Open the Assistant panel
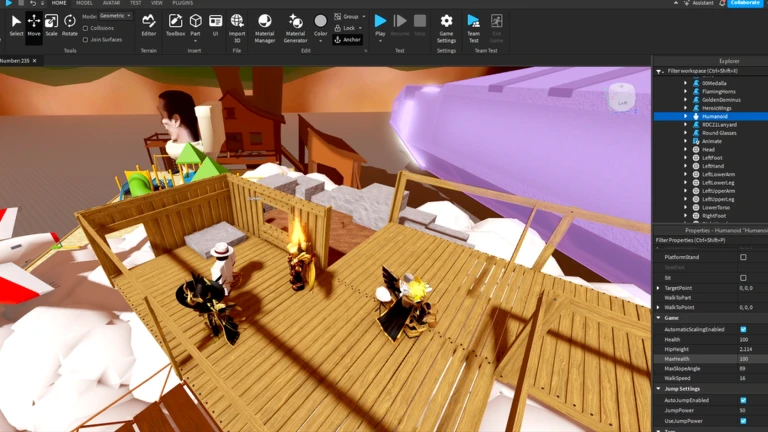Viewport: 768px width, 432px height. pos(699,3)
